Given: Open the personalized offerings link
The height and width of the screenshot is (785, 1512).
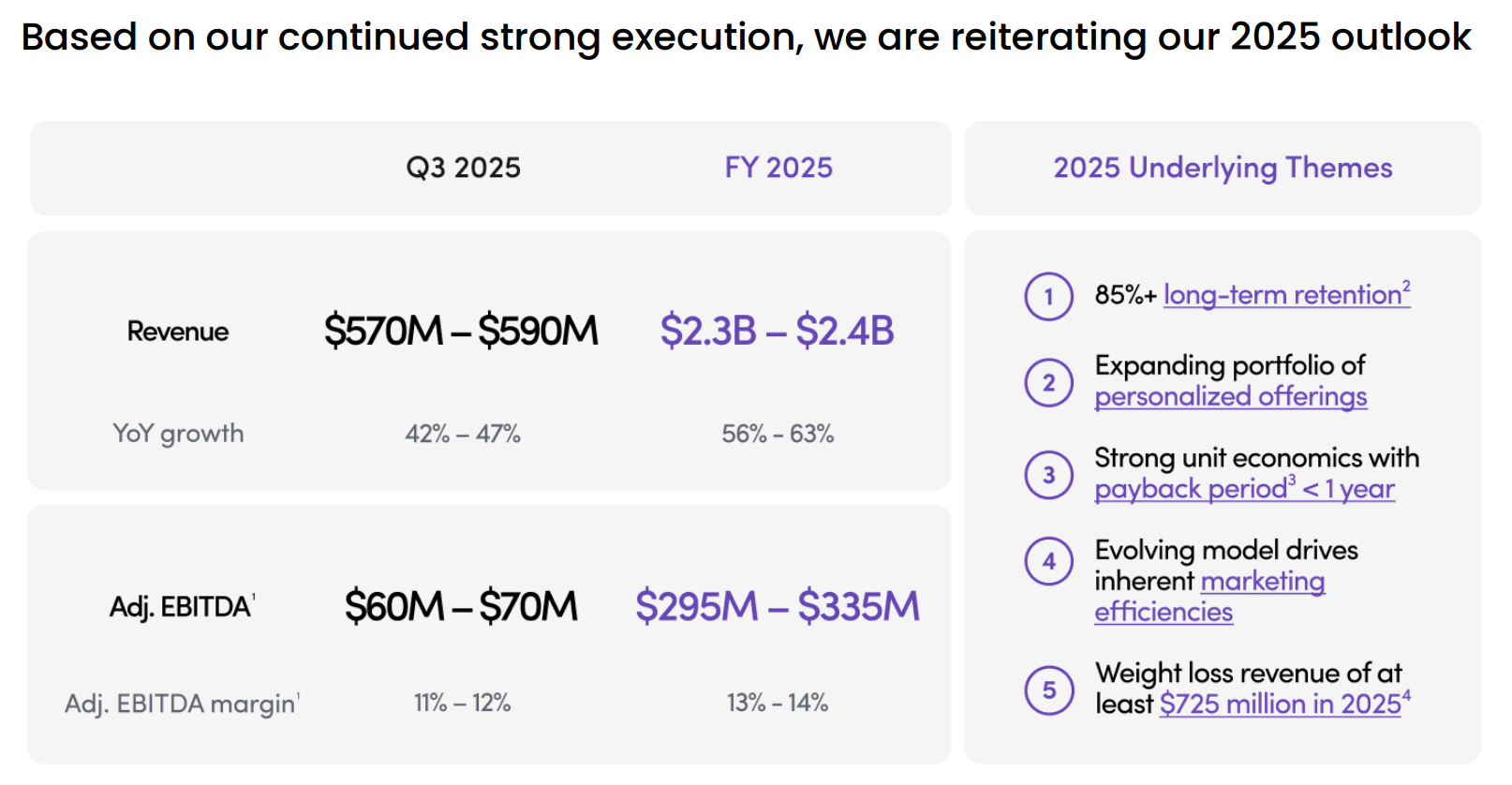Looking at the screenshot, I should coord(1230,397).
